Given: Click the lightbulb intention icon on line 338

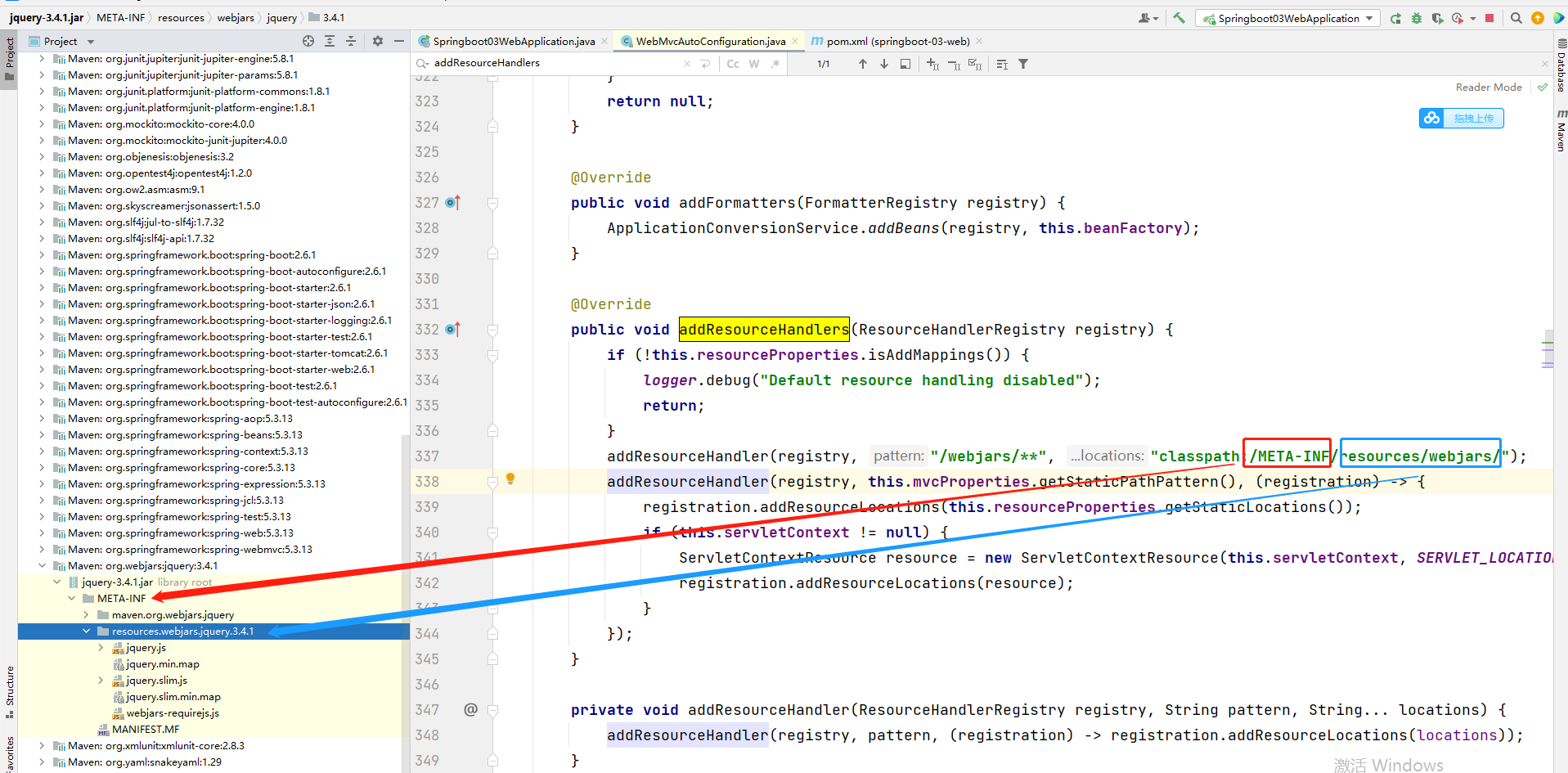Looking at the screenshot, I should click(x=510, y=479).
